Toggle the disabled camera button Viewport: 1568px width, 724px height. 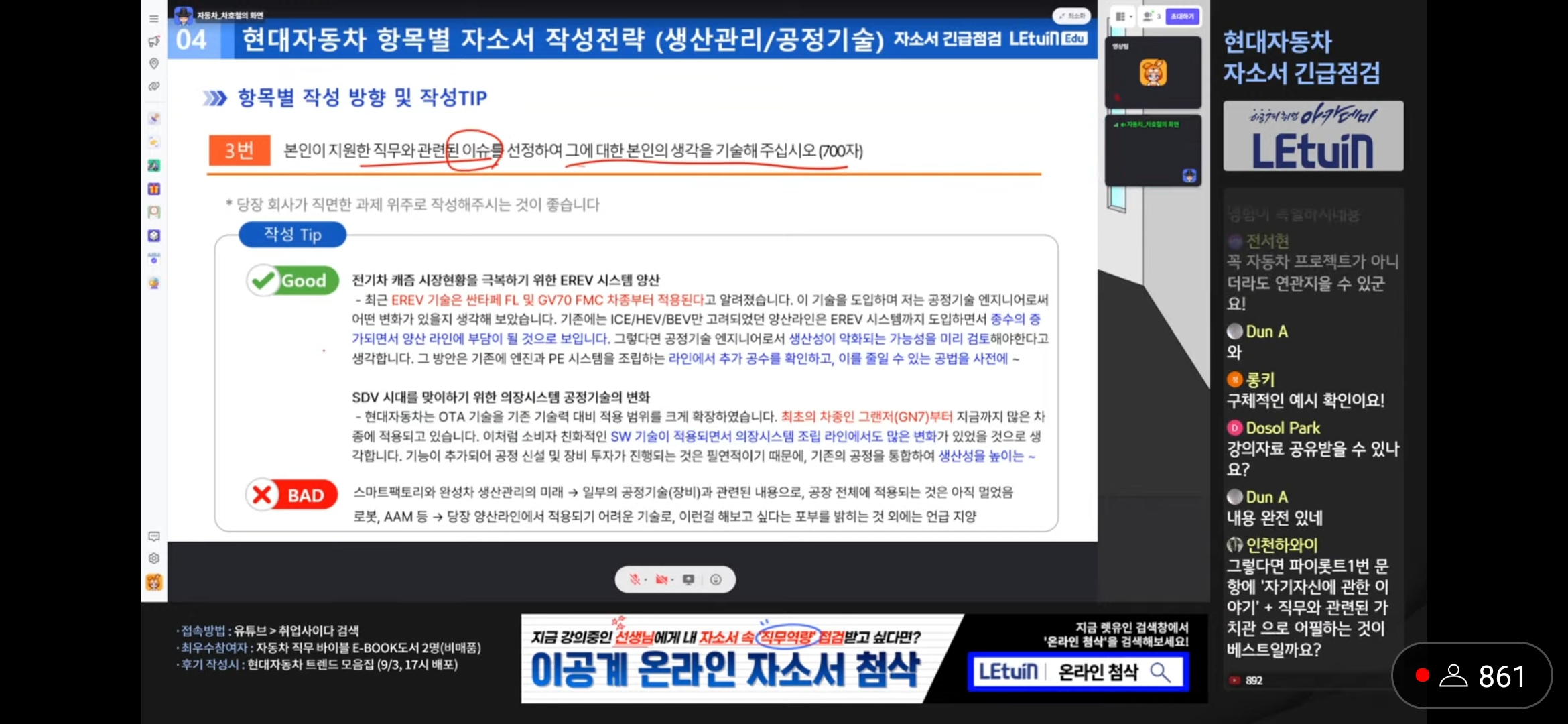tap(661, 580)
